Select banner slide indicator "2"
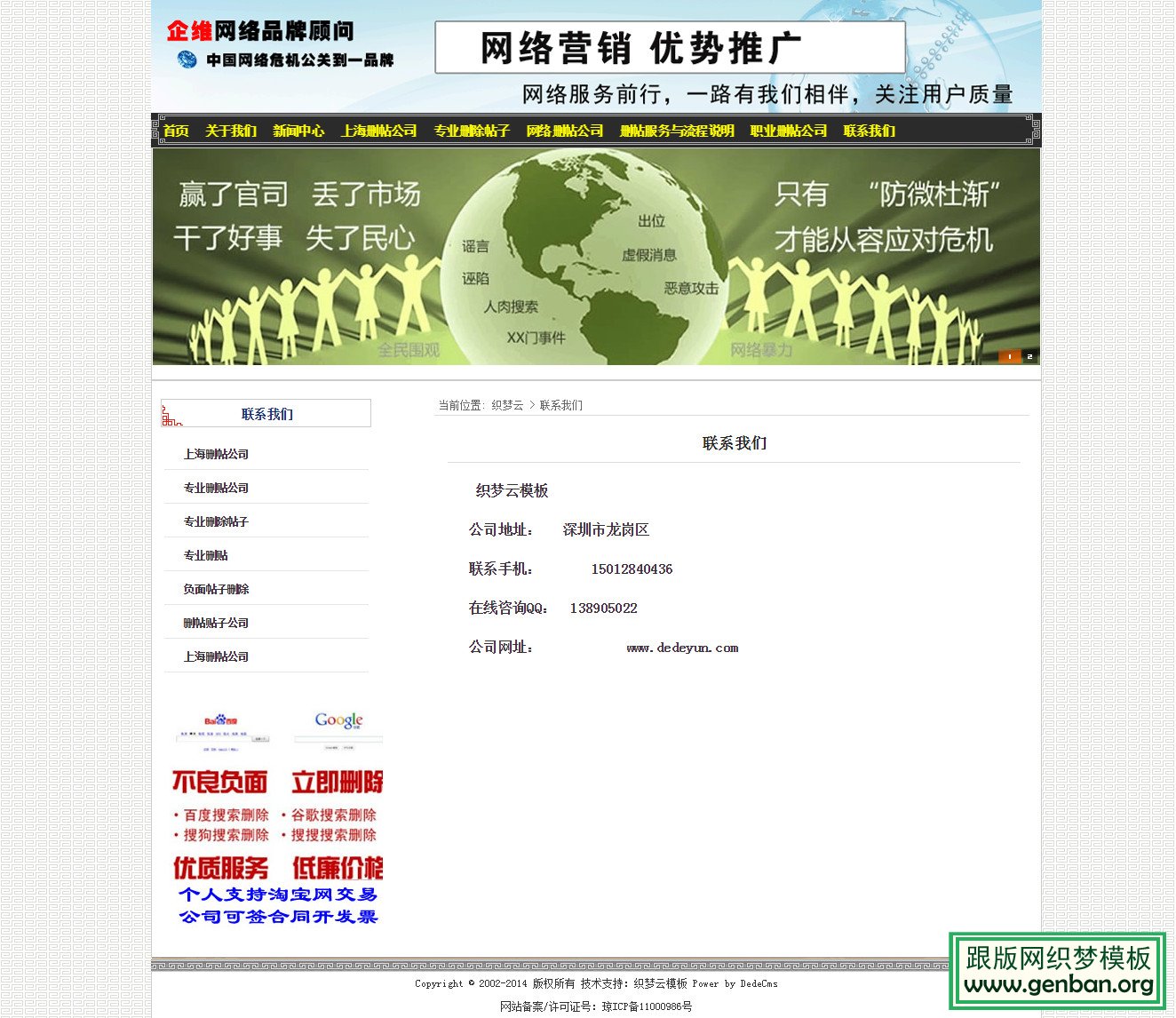Screen dimensions: 1176x1018 [1029, 356]
